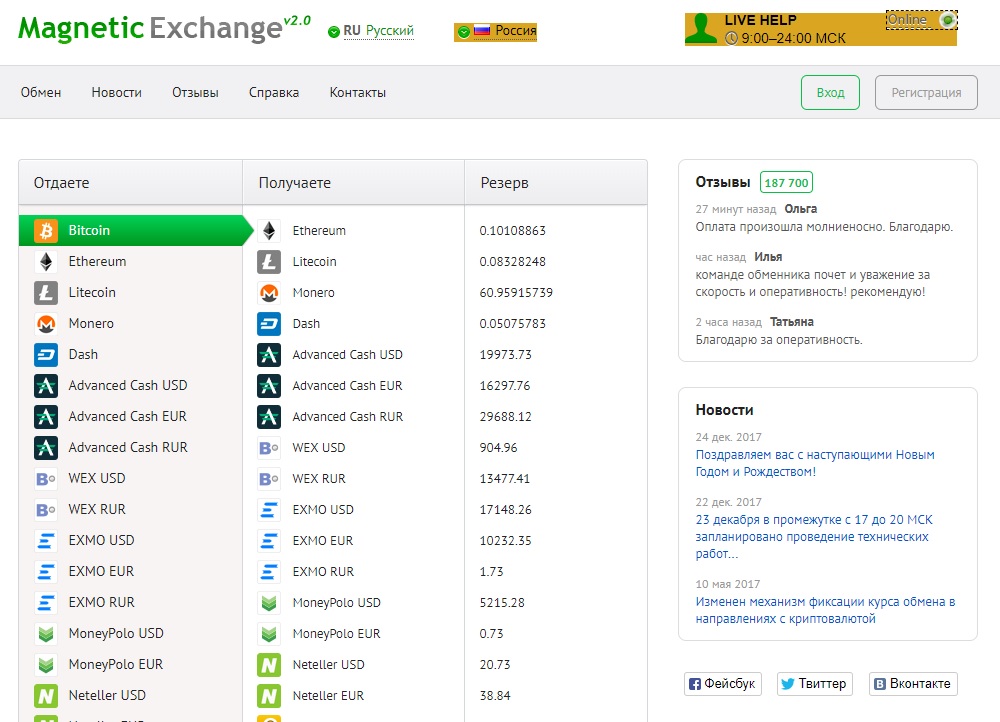The image size is (1000, 722).
Task: Click the Dash icon in the Отдаете column
Action: [46, 355]
